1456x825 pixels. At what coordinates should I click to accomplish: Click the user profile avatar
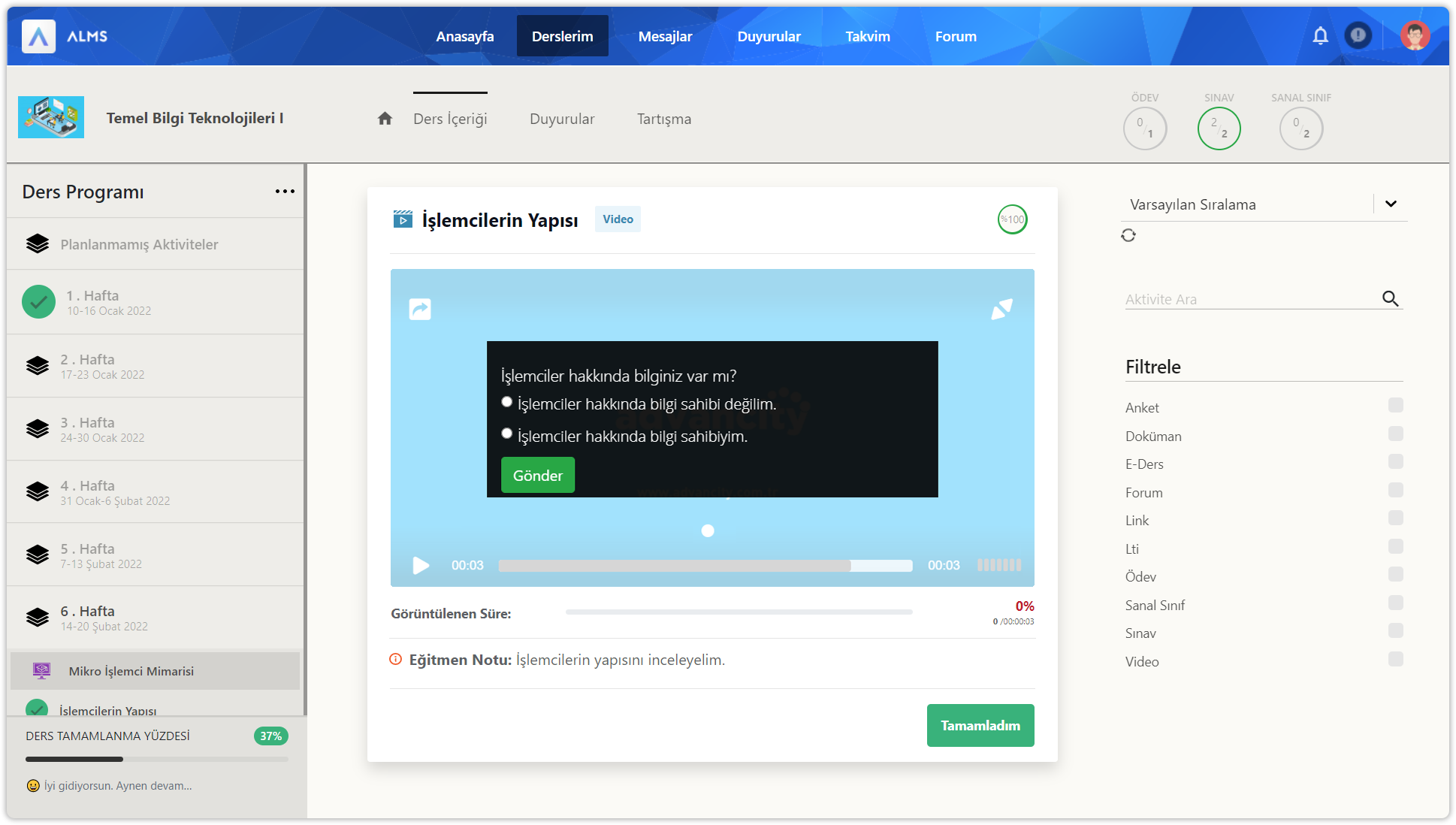point(1414,36)
